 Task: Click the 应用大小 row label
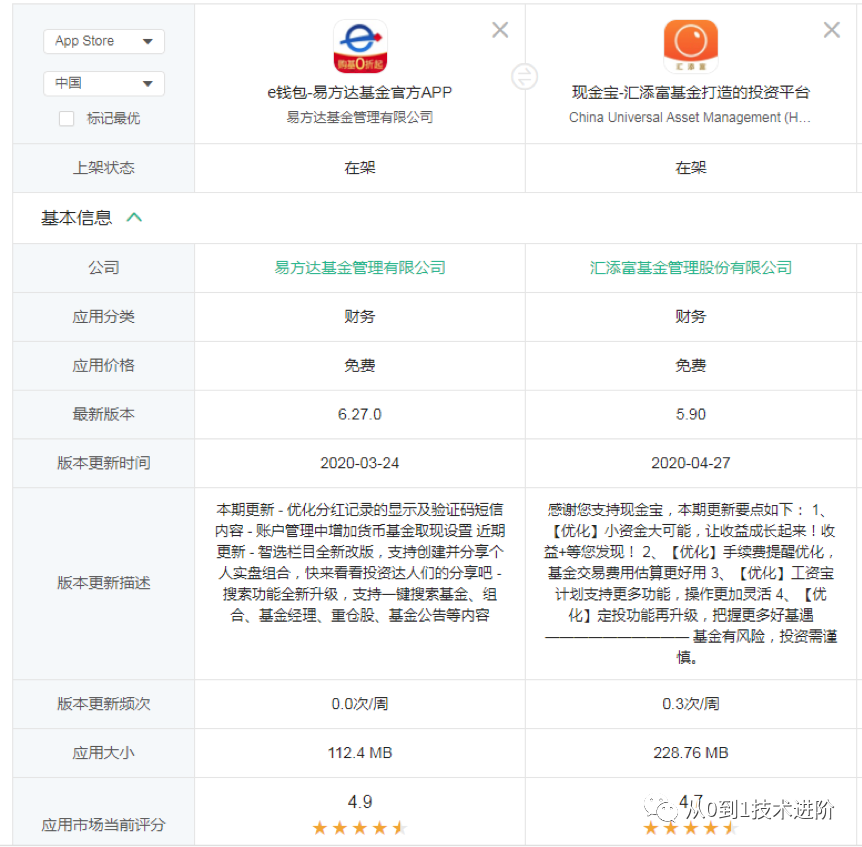point(104,752)
